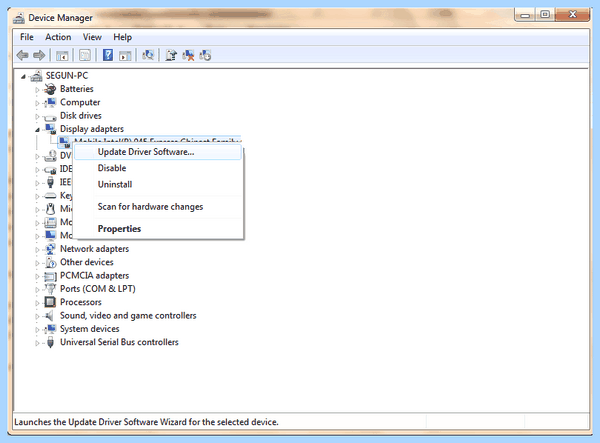600x443 pixels.
Task: Expand the System devices node arrow
Action: click(x=37, y=330)
